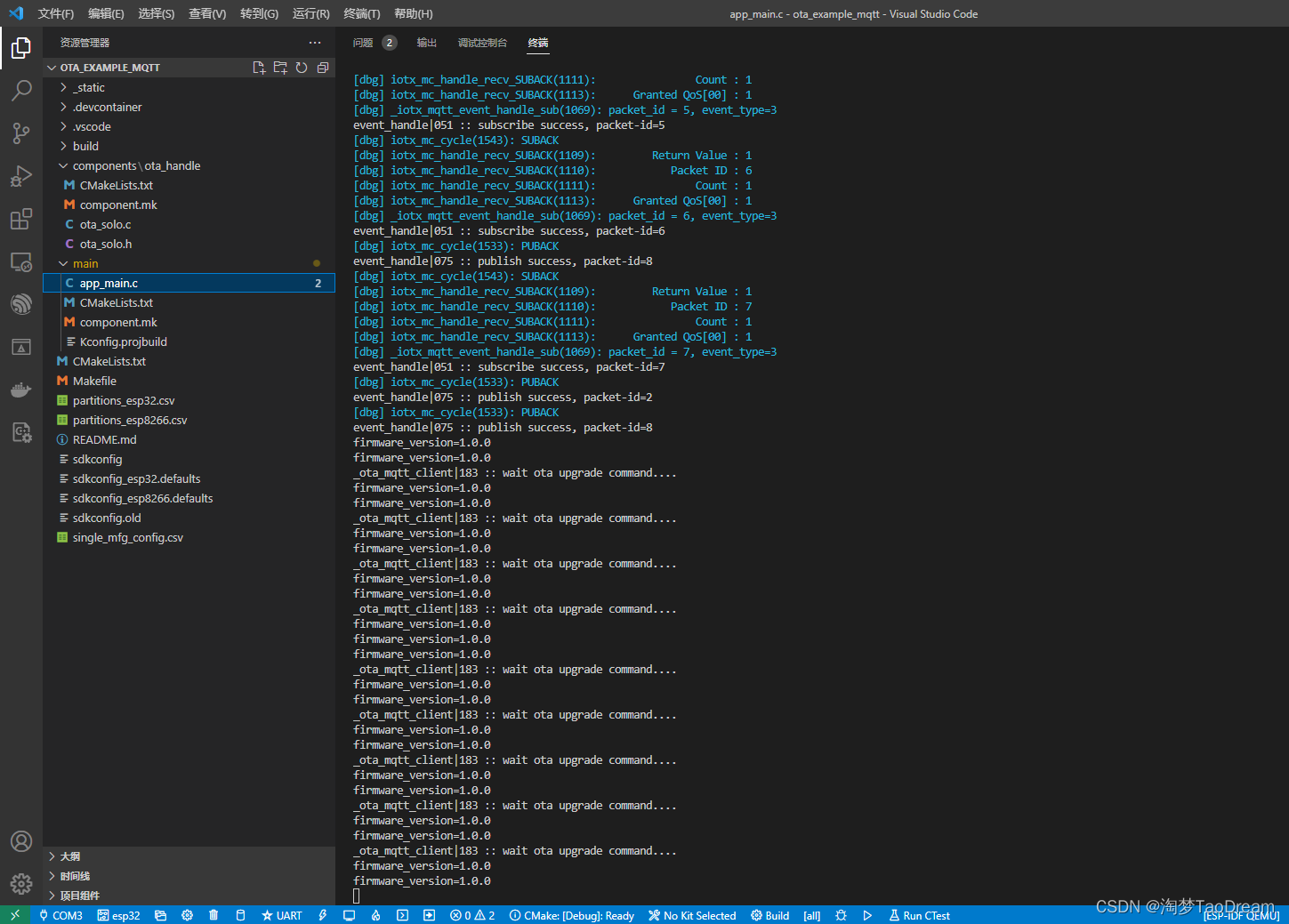
Task: Click [ESP-IDF QEMU] status item
Action: (x=1241, y=916)
